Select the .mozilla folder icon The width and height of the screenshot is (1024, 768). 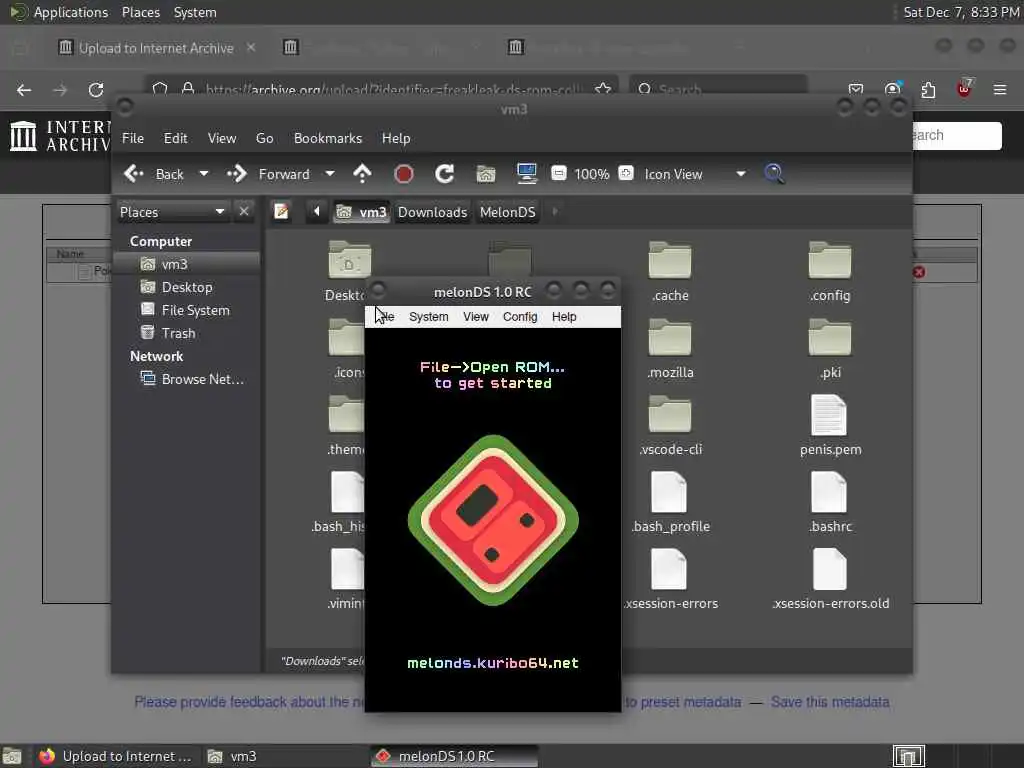coord(670,338)
